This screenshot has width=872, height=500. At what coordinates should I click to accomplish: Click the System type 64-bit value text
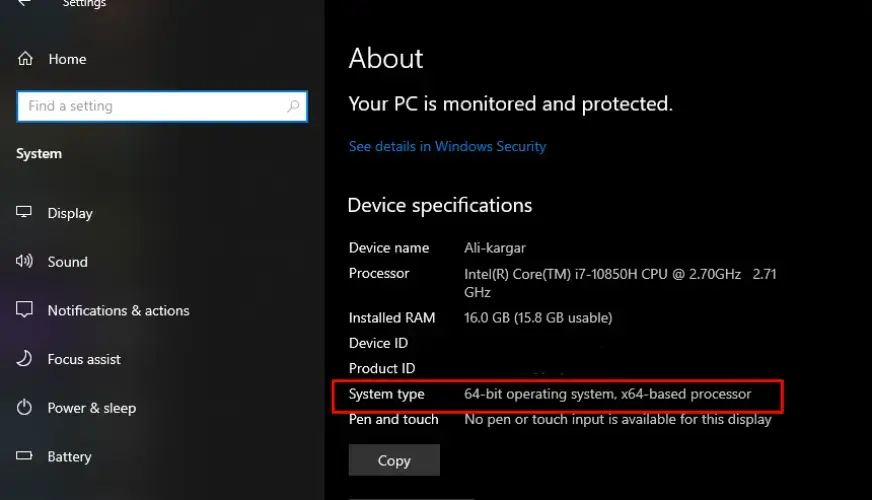[x=607, y=394]
